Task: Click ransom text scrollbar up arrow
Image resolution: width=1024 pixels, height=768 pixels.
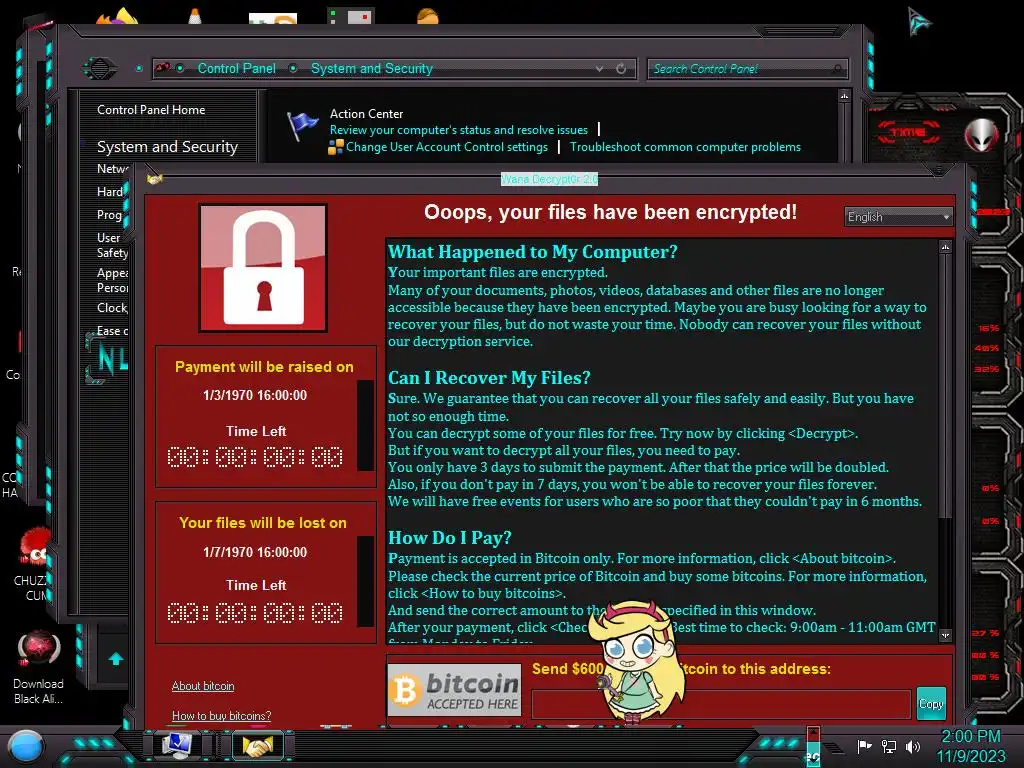Action: coord(945,247)
